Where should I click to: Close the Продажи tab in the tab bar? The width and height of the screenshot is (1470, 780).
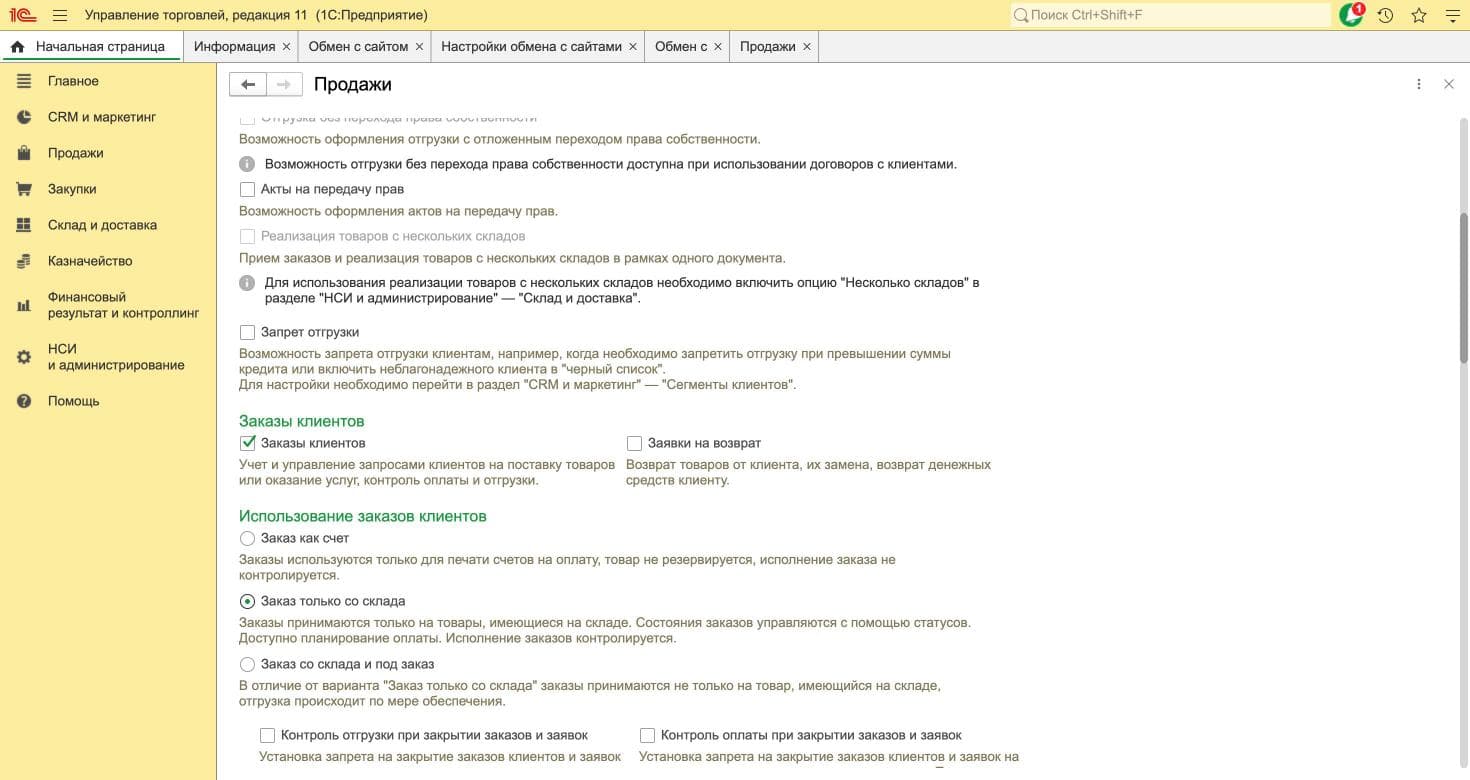click(x=807, y=47)
